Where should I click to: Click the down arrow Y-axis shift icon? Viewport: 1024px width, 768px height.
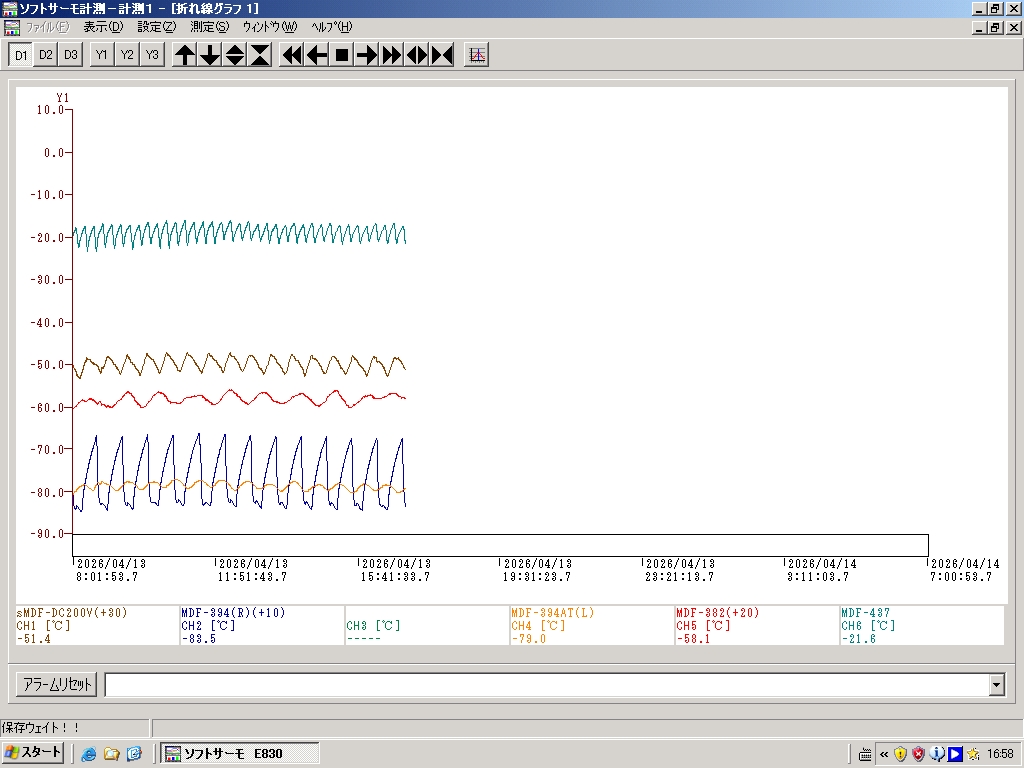210,55
